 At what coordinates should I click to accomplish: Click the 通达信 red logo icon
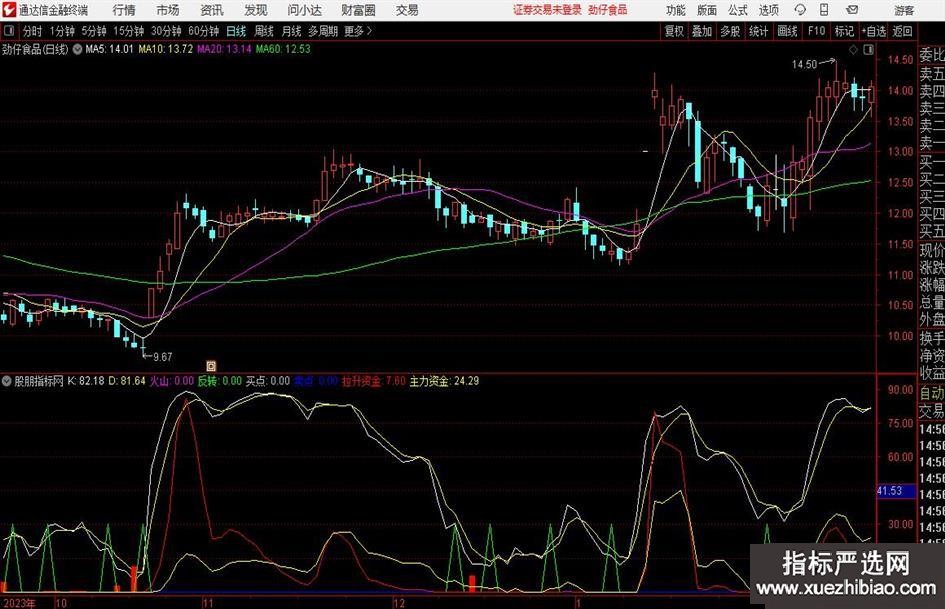(x=9, y=10)
